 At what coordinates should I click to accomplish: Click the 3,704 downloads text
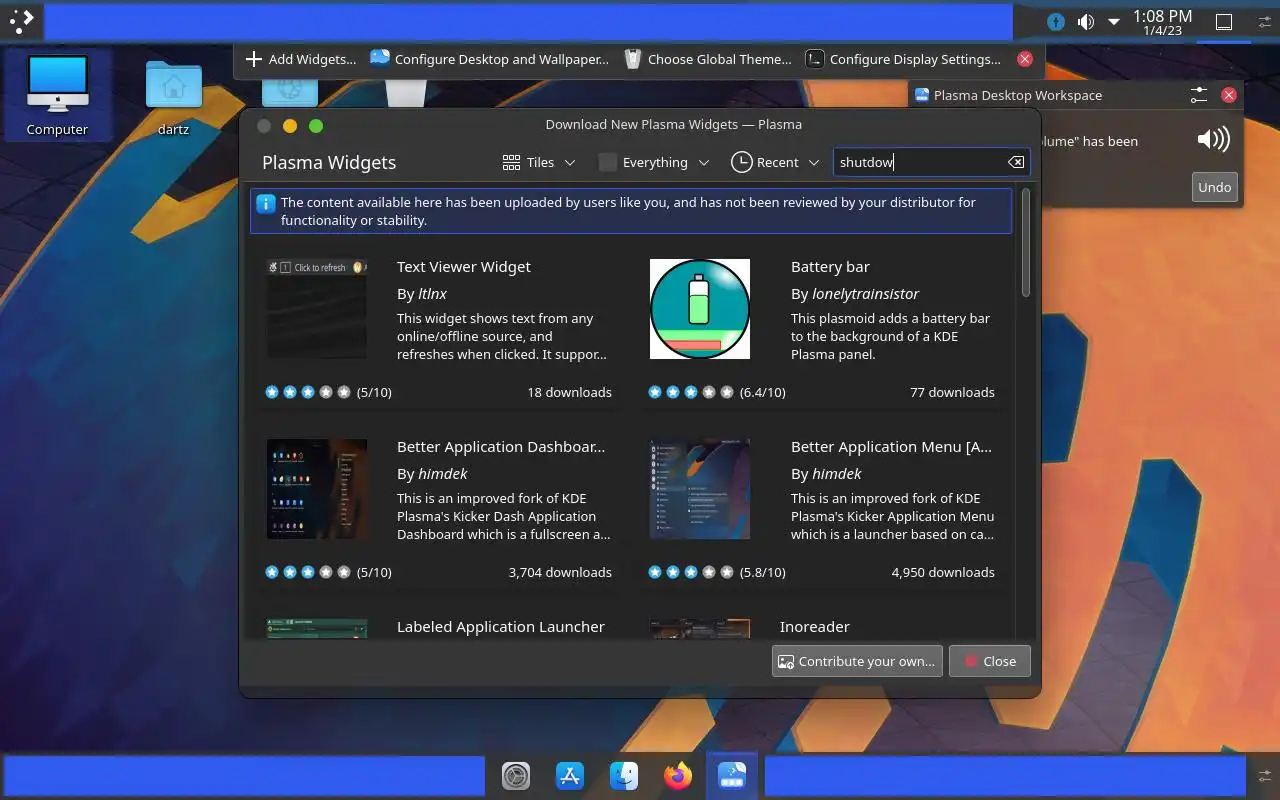(x=560, y=572)
